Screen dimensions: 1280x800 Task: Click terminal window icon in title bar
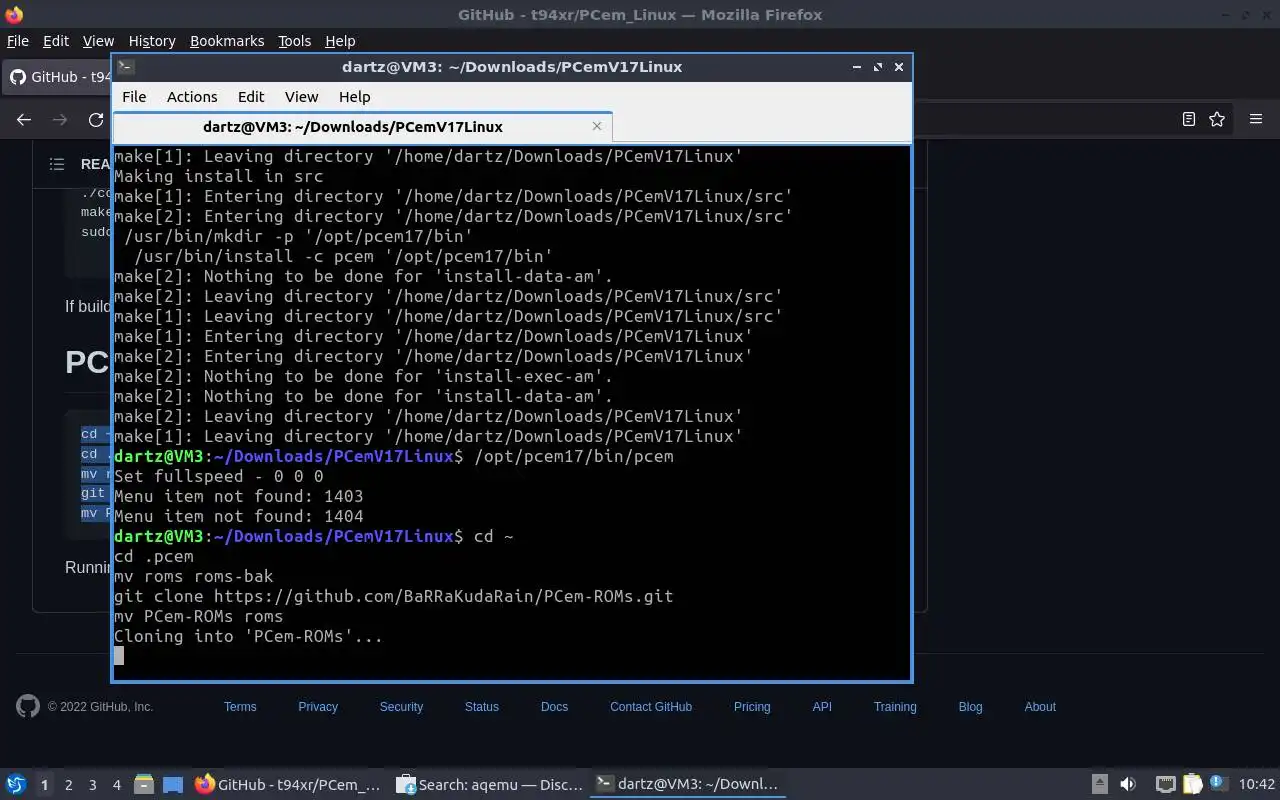click(x=125, y=67)
